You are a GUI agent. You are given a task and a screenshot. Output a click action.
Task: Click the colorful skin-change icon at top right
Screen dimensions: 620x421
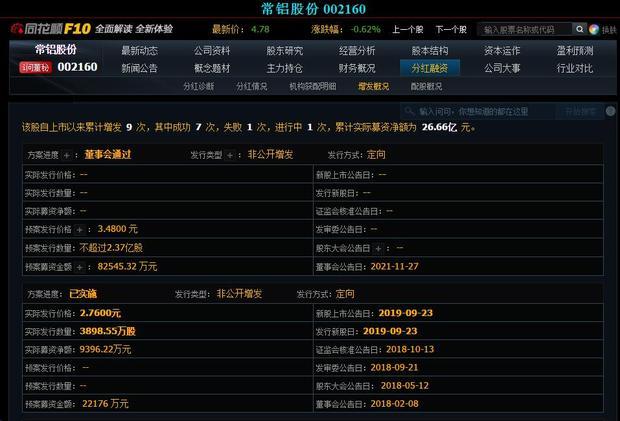pos(594,29)
